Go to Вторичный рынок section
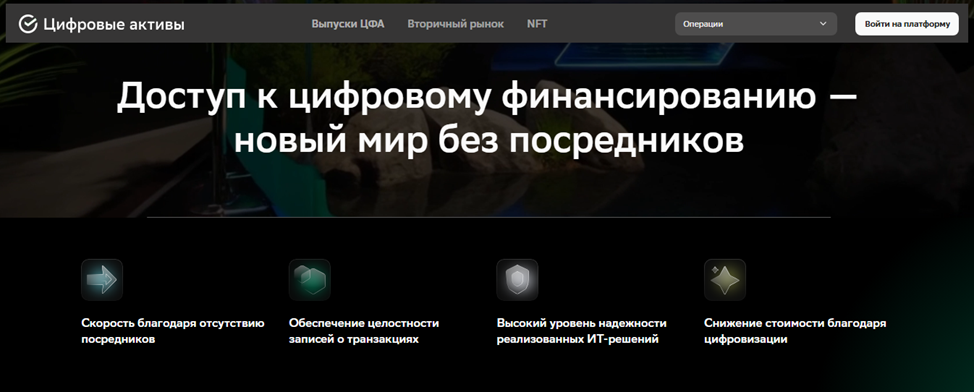This screenshot has height=392, width=974. click(456, 24)
